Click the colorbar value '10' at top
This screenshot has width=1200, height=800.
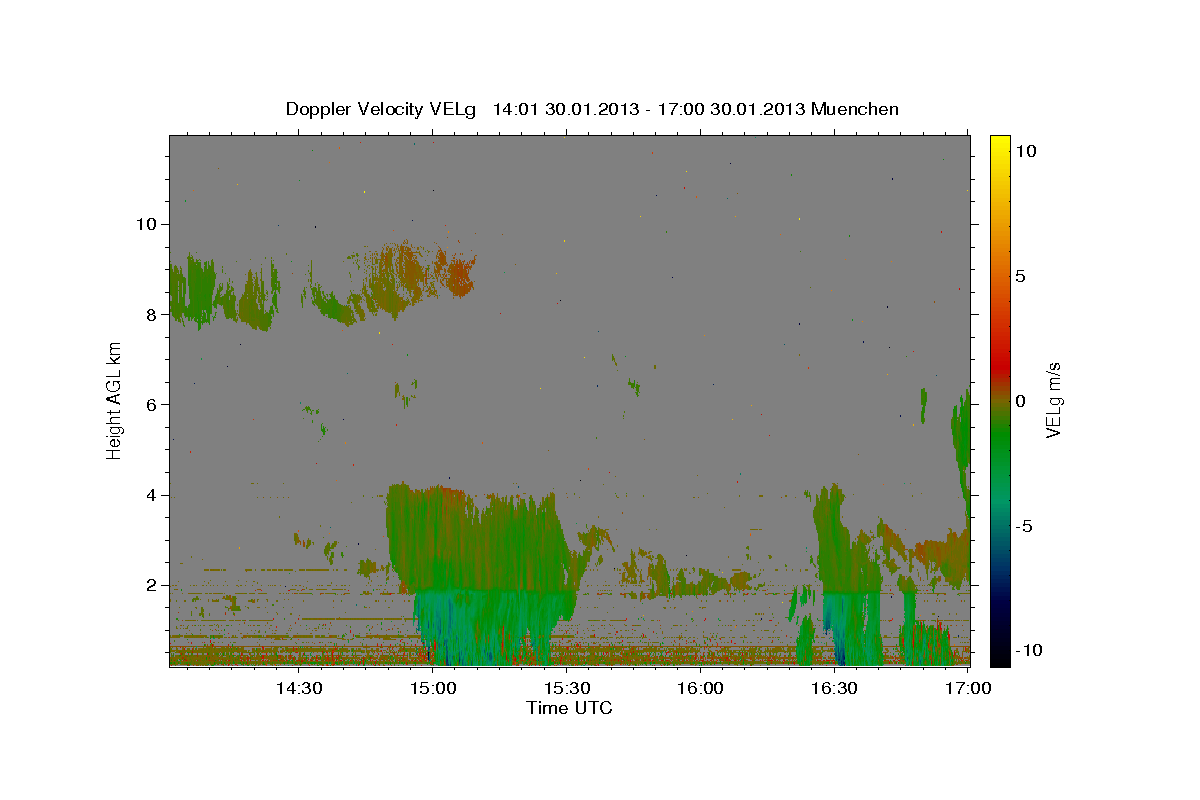point(1025,151)
